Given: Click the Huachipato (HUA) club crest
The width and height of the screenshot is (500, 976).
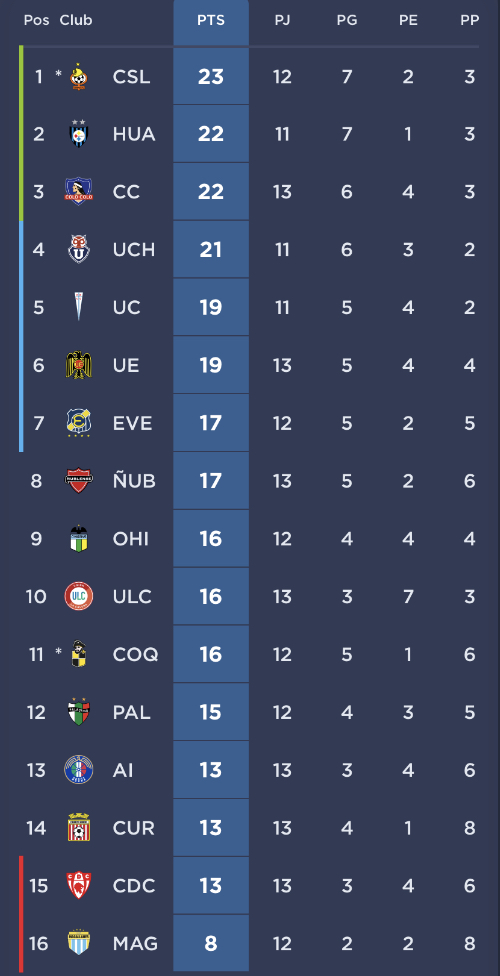Looking at the screenshot, I should point(78,134).
